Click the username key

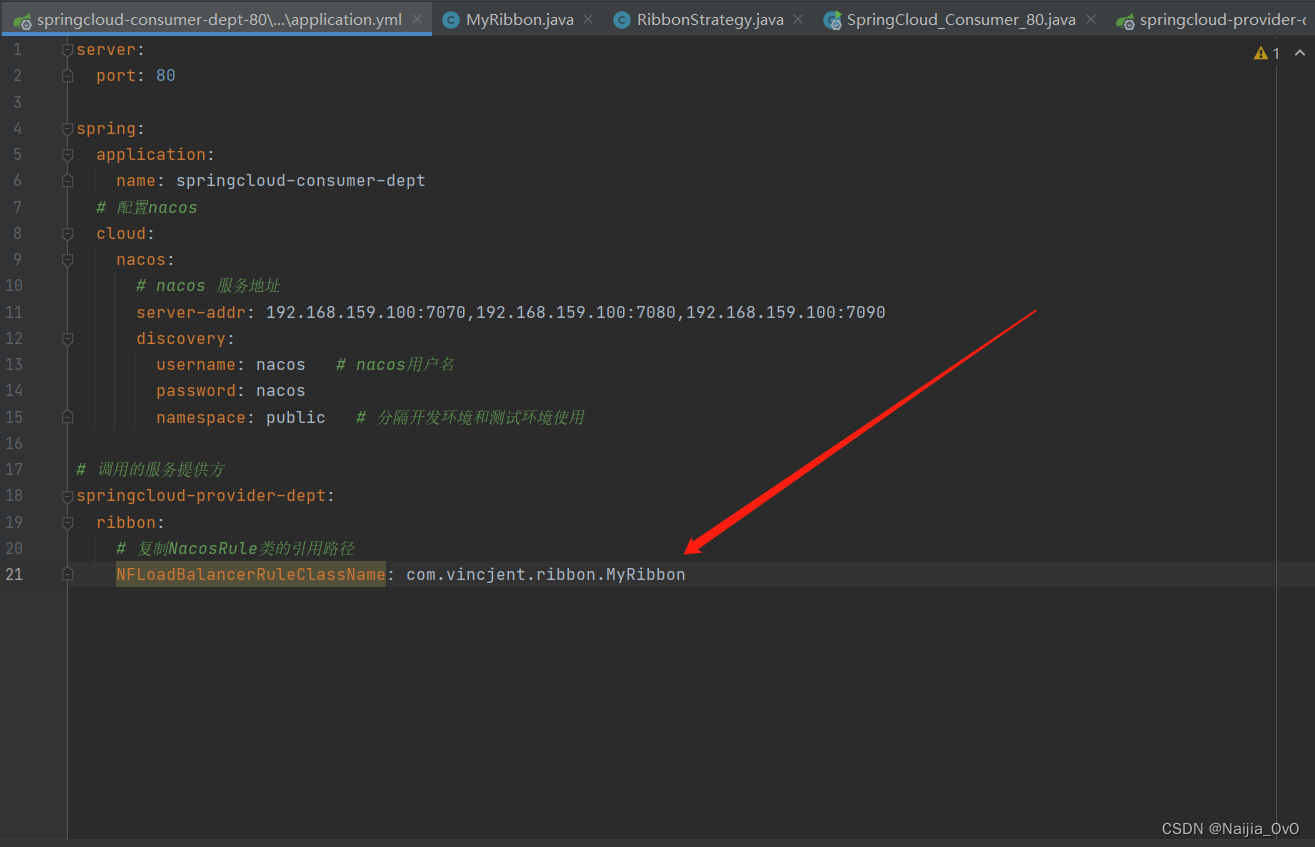pyautogui.click(x=196, y=364)
